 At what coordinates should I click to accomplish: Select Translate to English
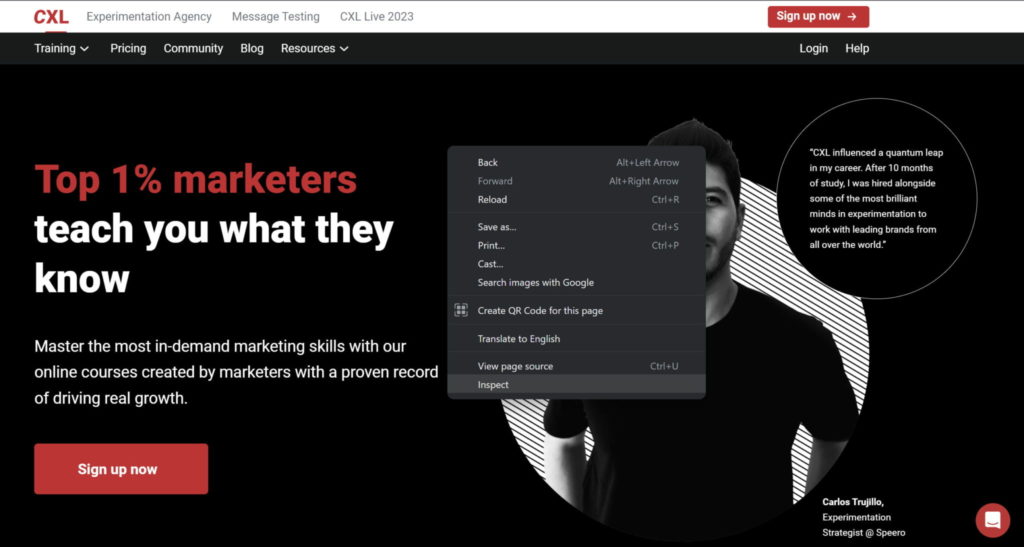point(576,339)
